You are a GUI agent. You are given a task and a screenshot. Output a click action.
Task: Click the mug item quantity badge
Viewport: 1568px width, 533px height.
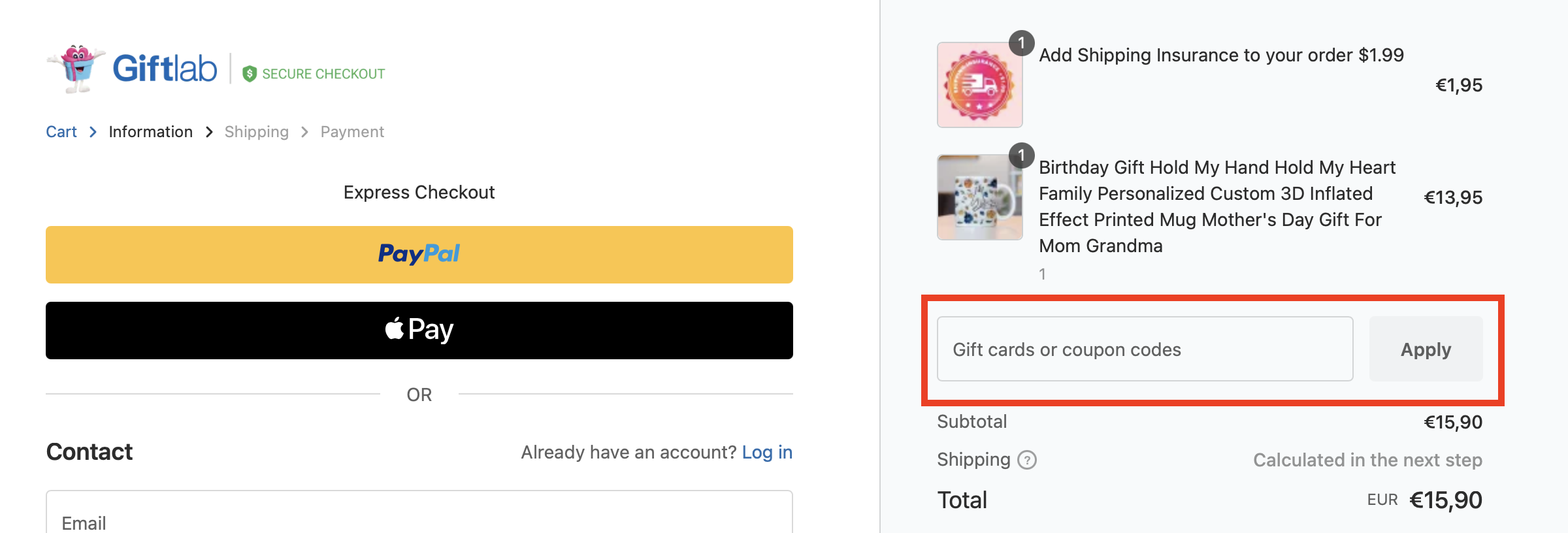pos(1021,155)
